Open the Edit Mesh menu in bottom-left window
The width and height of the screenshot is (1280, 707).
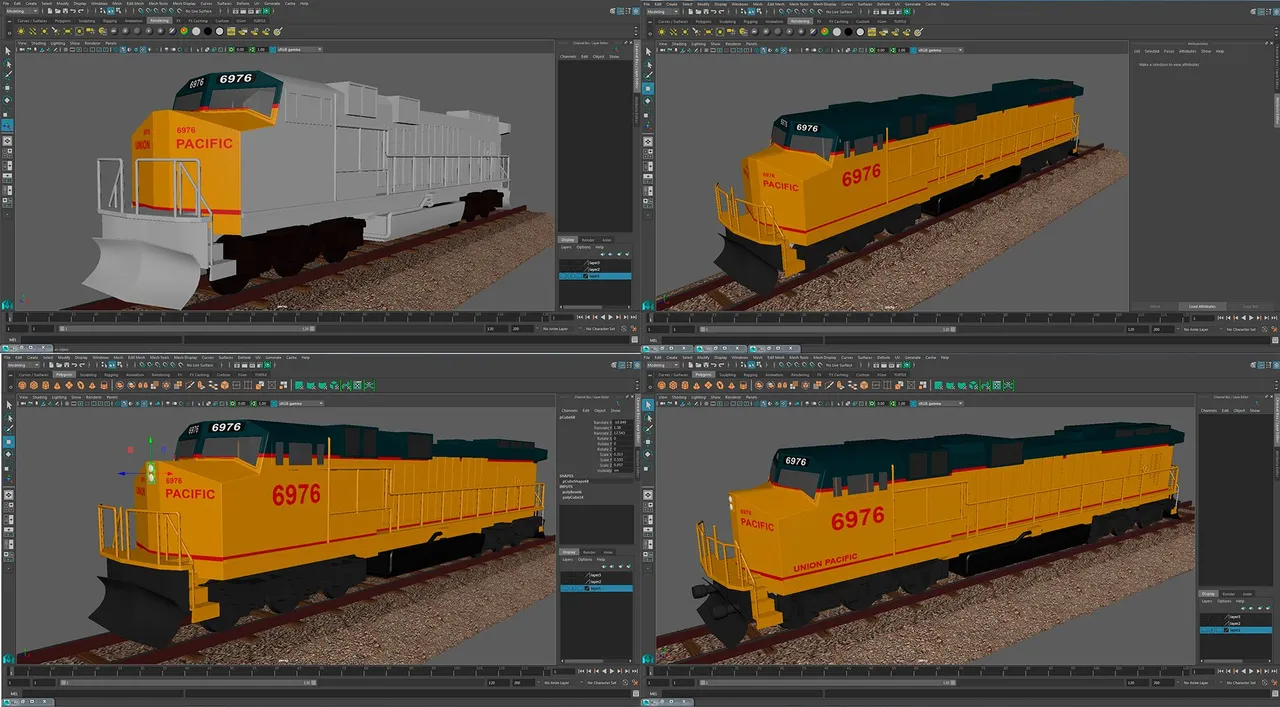(136, 358)
